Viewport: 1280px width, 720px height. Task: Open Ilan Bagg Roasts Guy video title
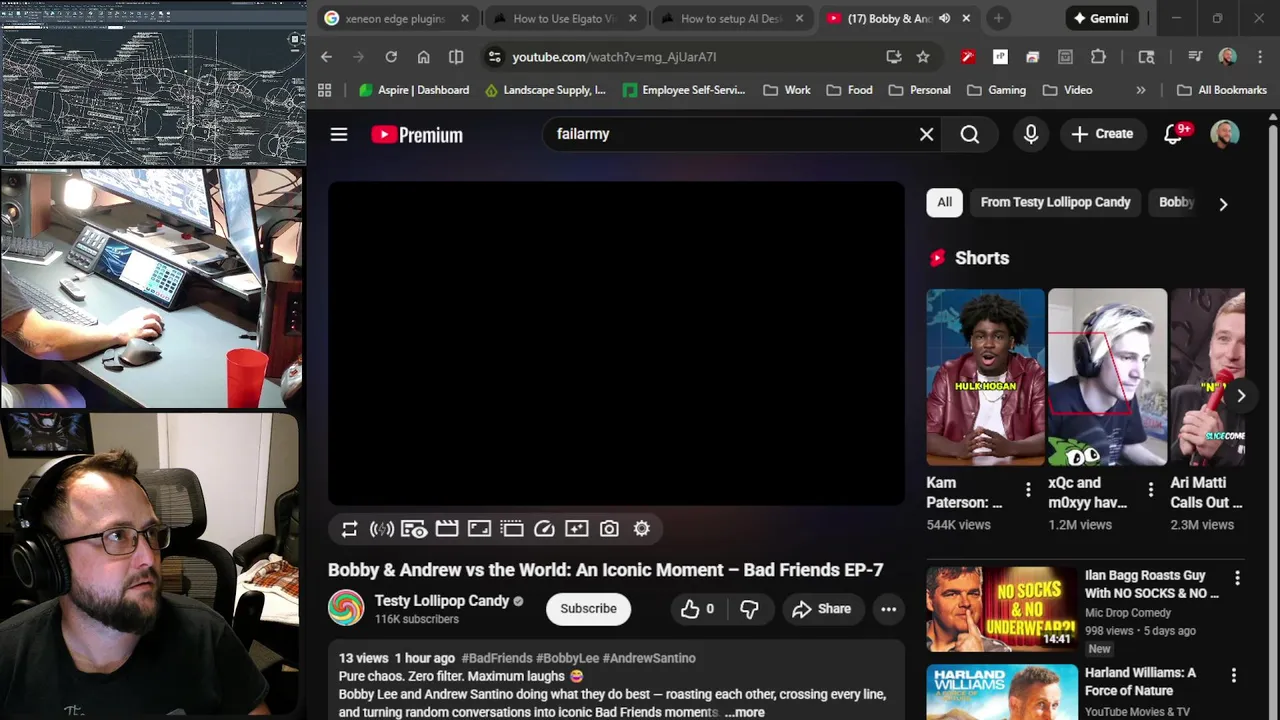(1150, 585)
